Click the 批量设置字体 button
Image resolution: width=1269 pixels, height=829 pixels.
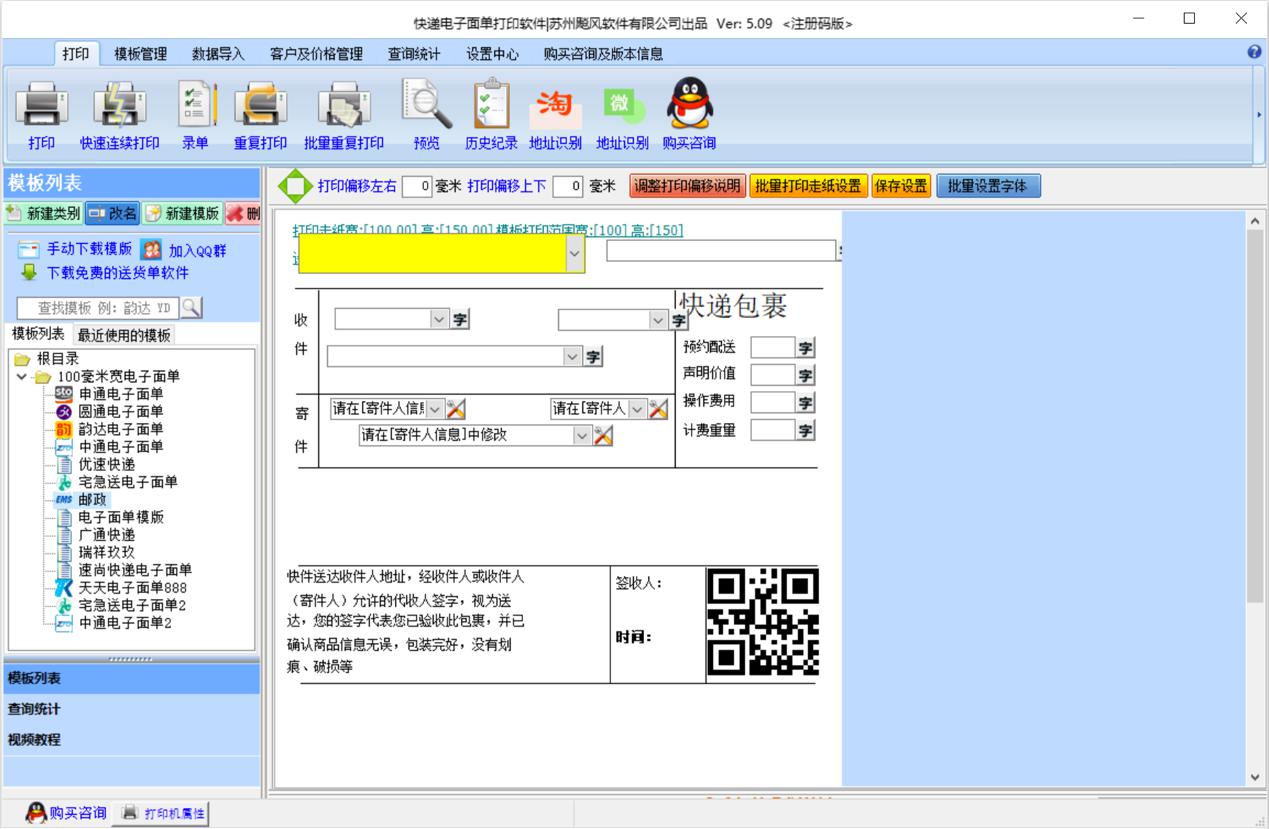(x=987, y=186)
